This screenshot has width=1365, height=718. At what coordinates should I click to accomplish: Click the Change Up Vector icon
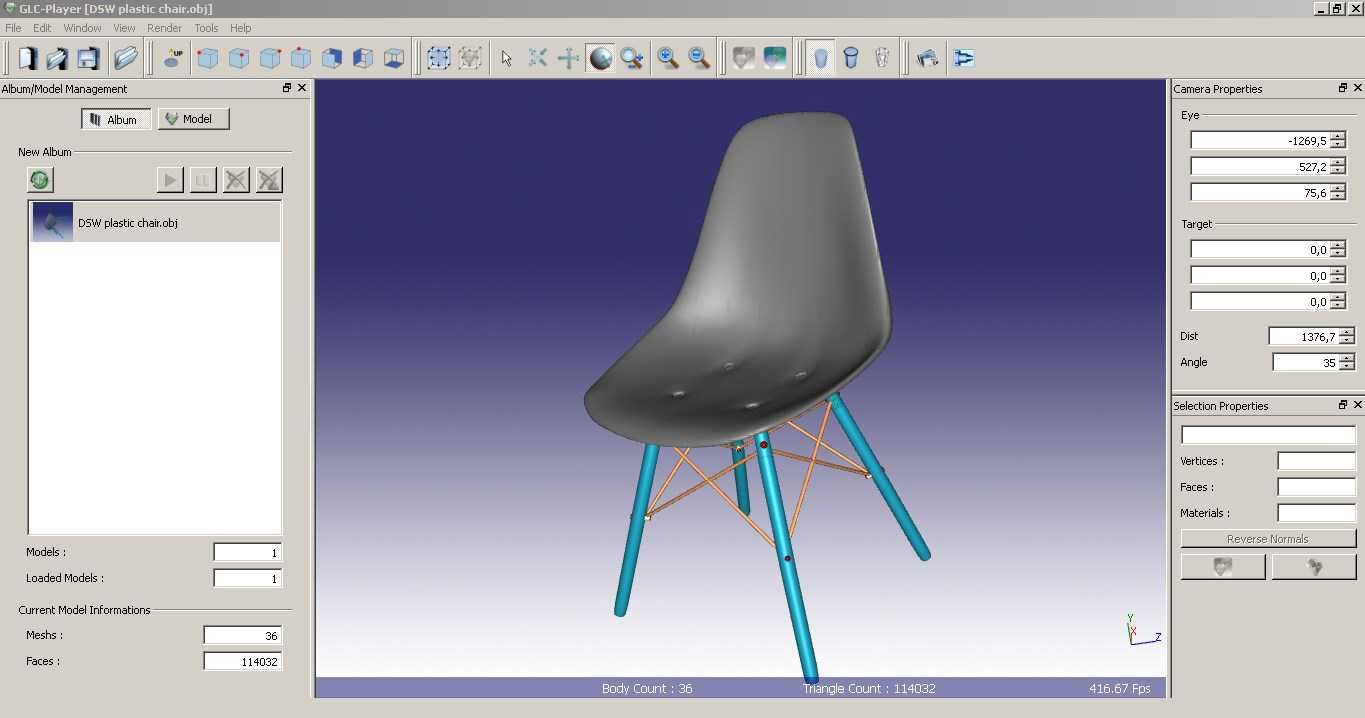[x=173, y=58]
